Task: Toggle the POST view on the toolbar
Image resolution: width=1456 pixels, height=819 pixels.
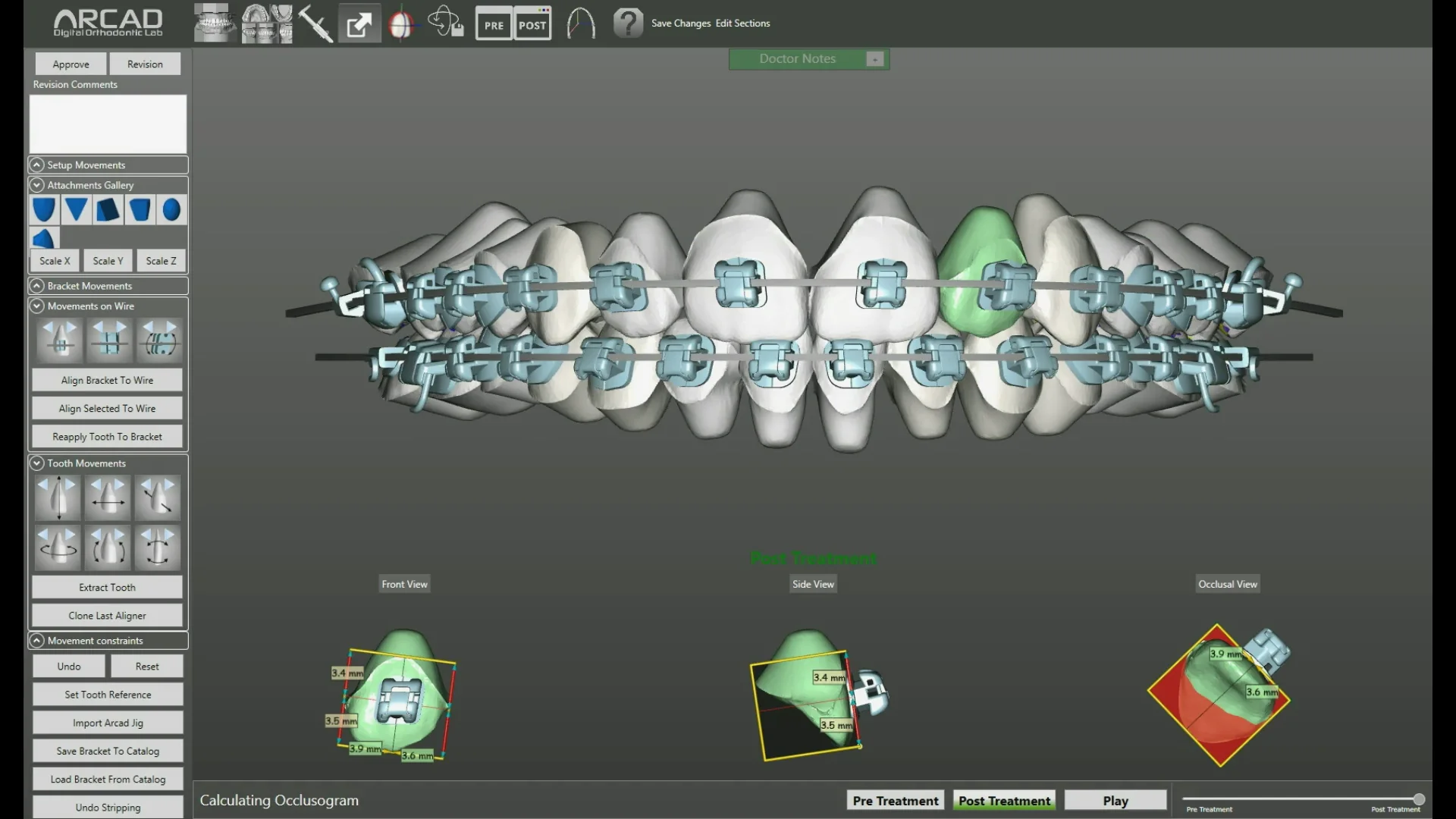Action: click(532, 23)
